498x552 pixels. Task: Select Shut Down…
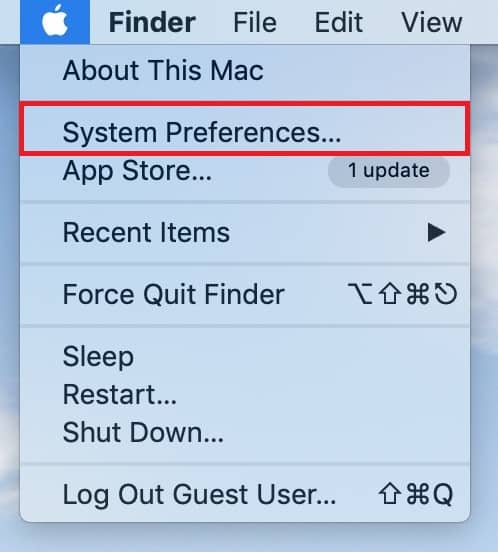point(245,432)
